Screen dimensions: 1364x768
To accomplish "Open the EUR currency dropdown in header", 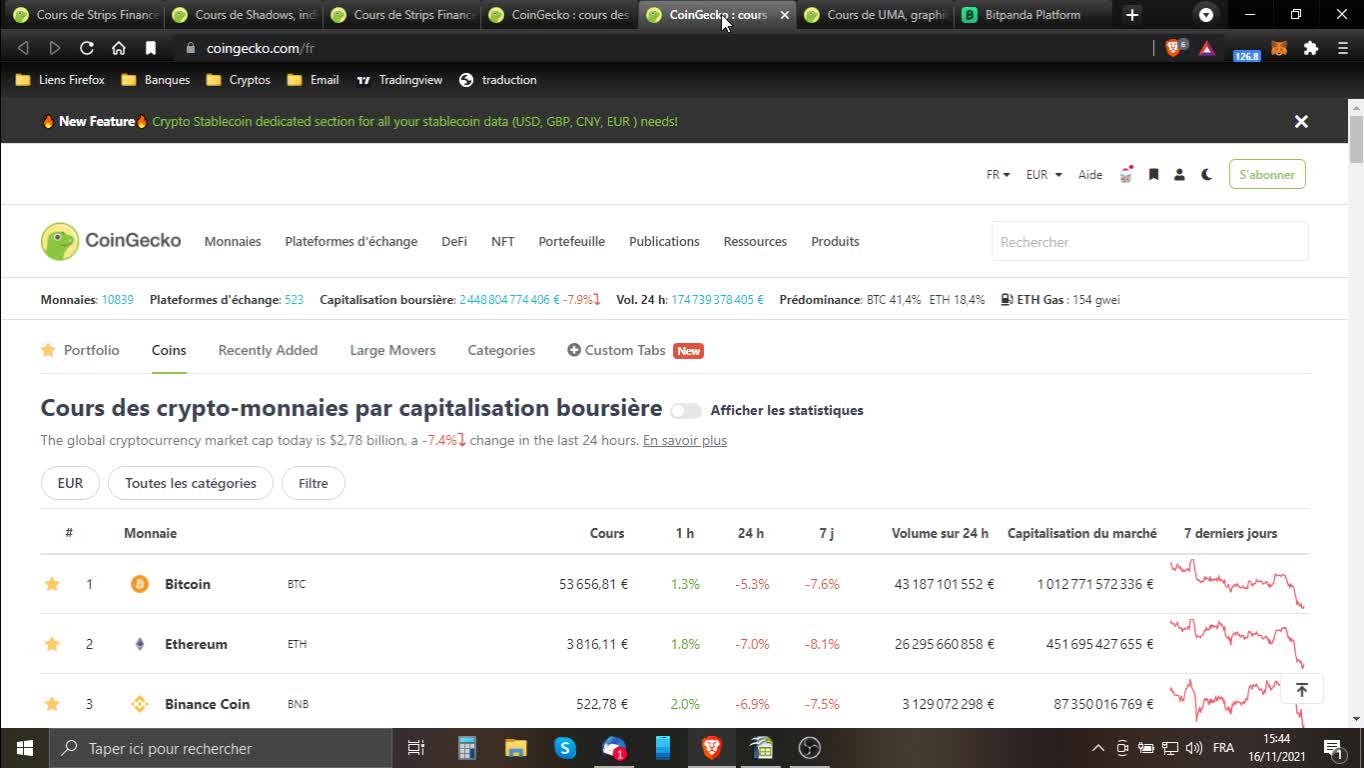I will tap(1044, 174).
